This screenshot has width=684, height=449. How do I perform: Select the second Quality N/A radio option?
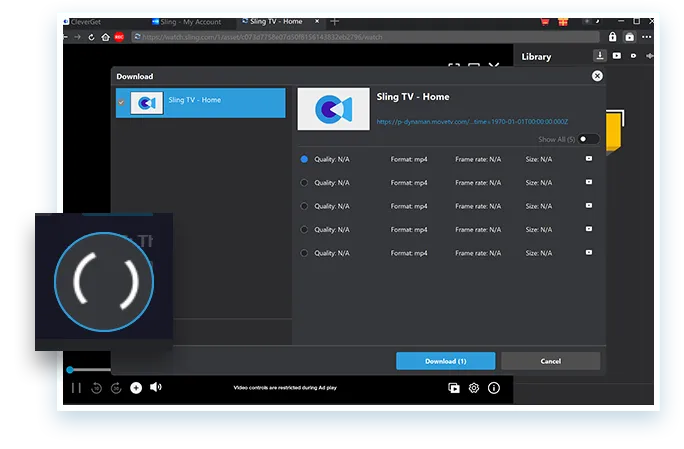pos(304,183)
